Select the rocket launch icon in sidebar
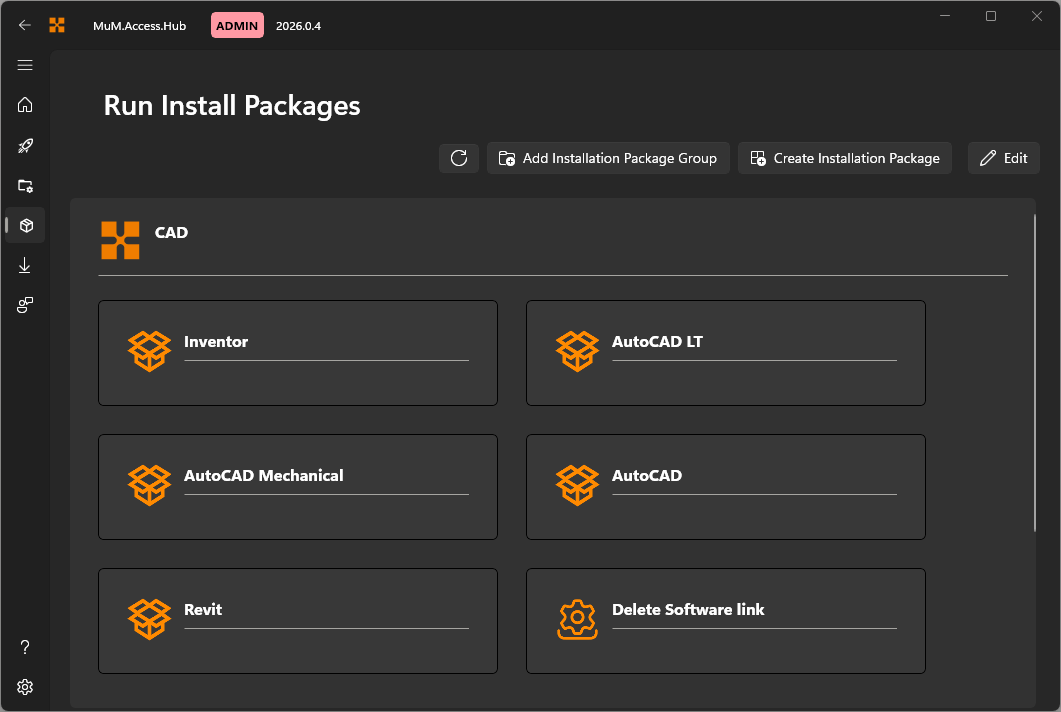Screen dimensions: 1061x712 pyautogui.click(x=25, y=145)
